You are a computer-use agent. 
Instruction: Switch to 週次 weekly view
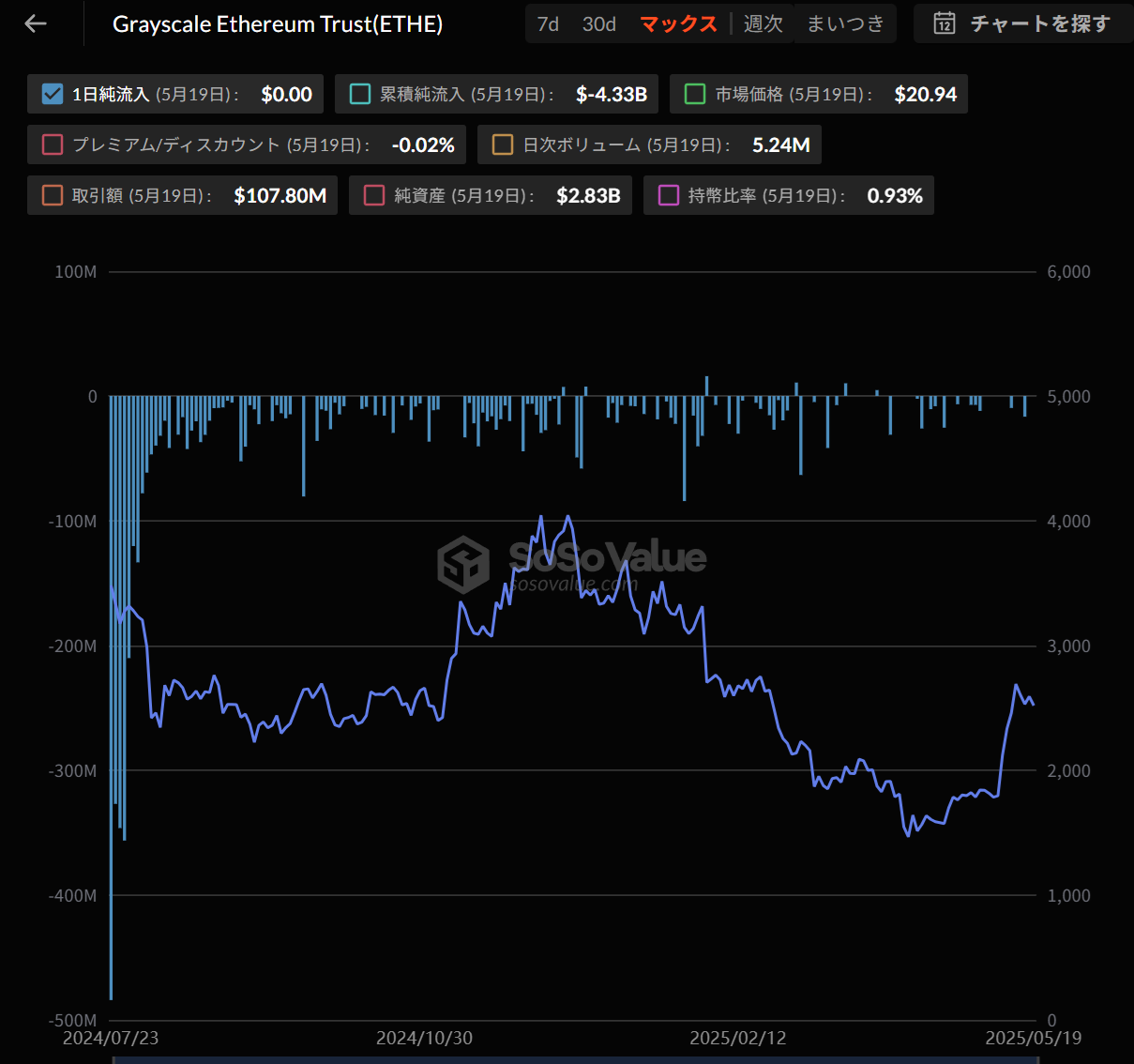(764, 23)
